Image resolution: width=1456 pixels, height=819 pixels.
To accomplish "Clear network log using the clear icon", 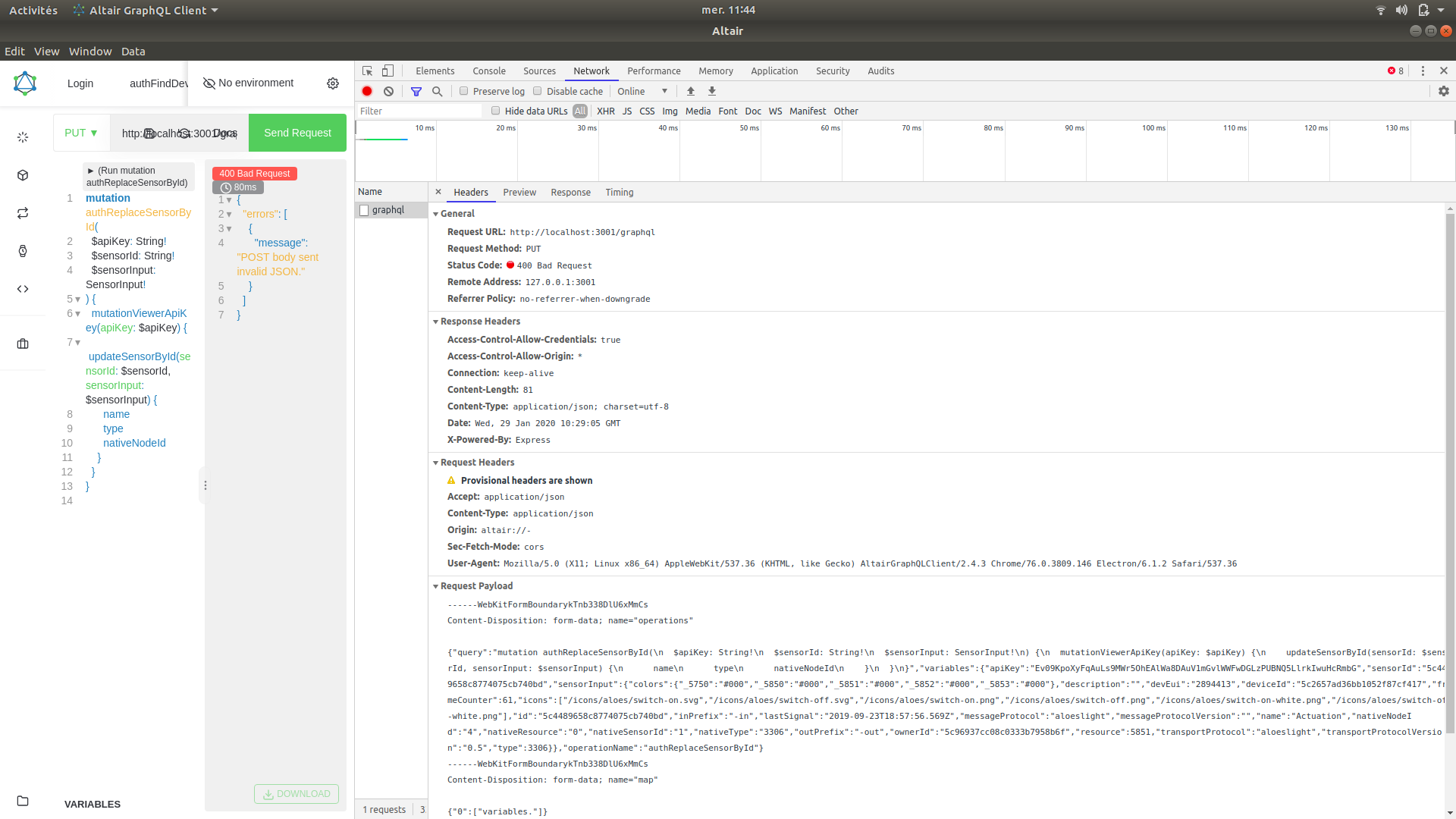I will (x=389, y=91).
